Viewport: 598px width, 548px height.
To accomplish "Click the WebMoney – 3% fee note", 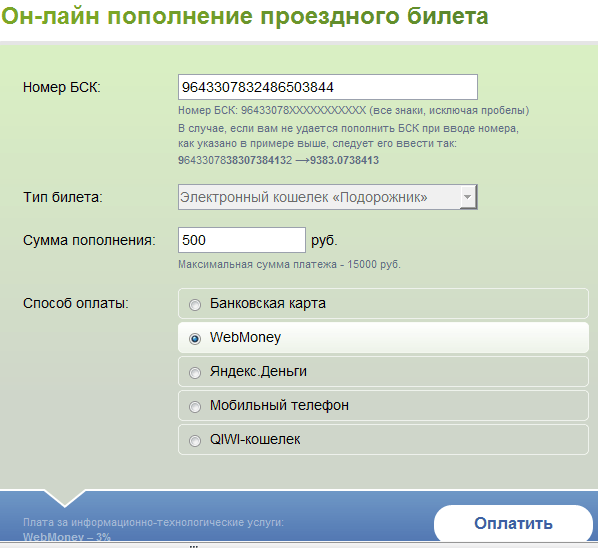I will coord(67,537).
